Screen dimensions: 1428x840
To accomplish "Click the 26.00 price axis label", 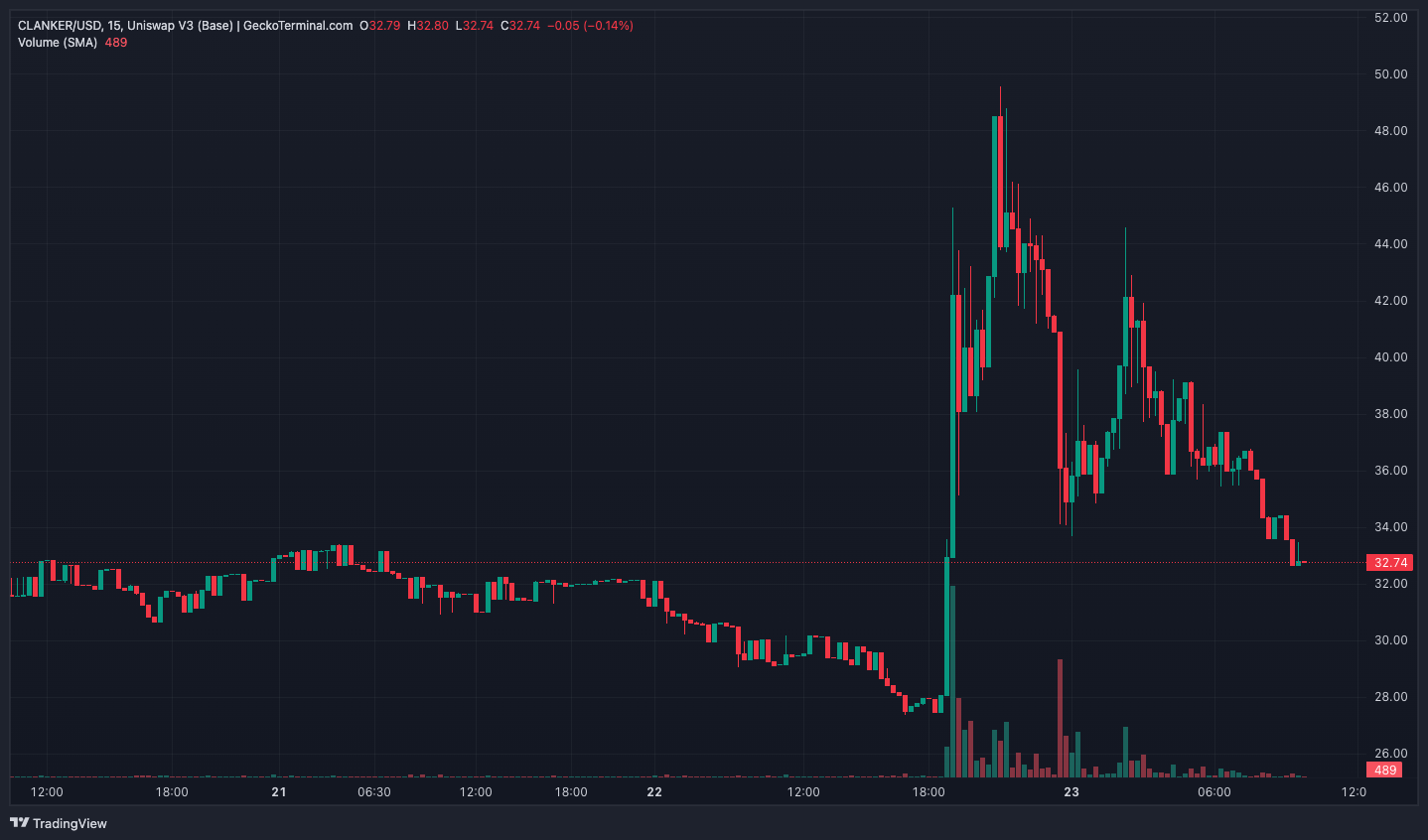I will [1390, 754].
